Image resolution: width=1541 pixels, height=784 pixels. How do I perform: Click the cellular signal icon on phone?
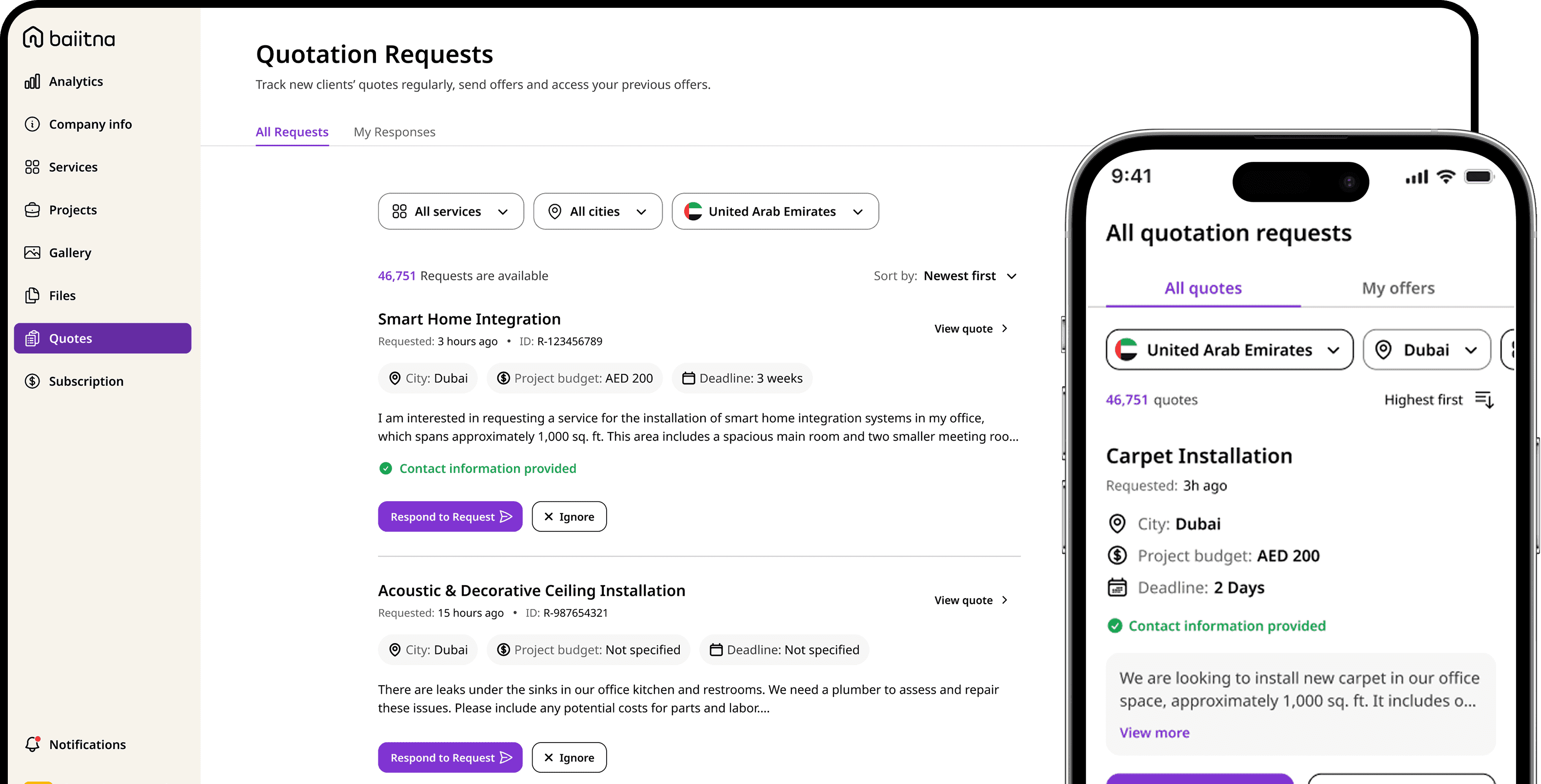(1416, 177)
